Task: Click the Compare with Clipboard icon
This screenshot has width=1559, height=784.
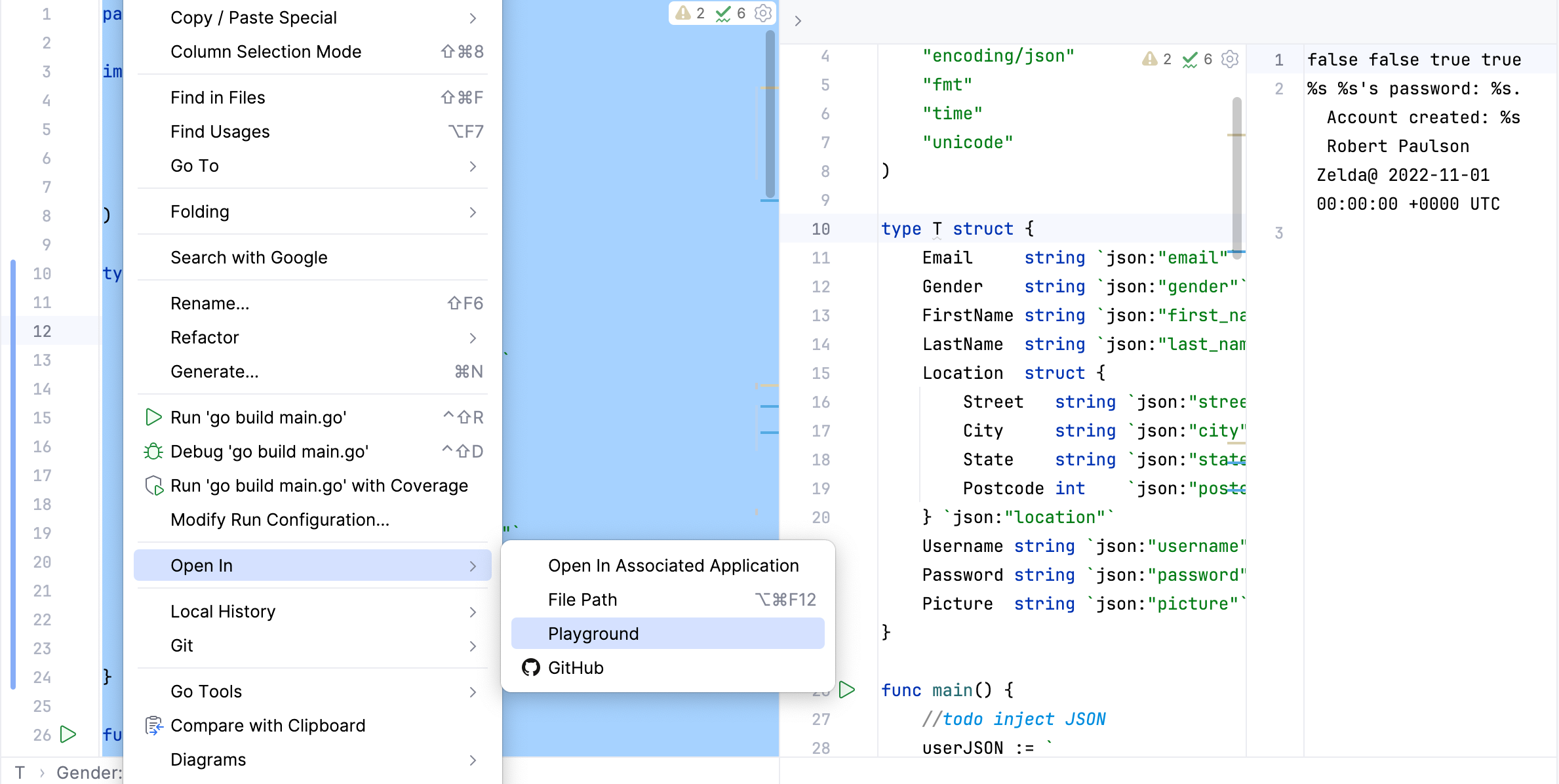Action: (153, 726)
